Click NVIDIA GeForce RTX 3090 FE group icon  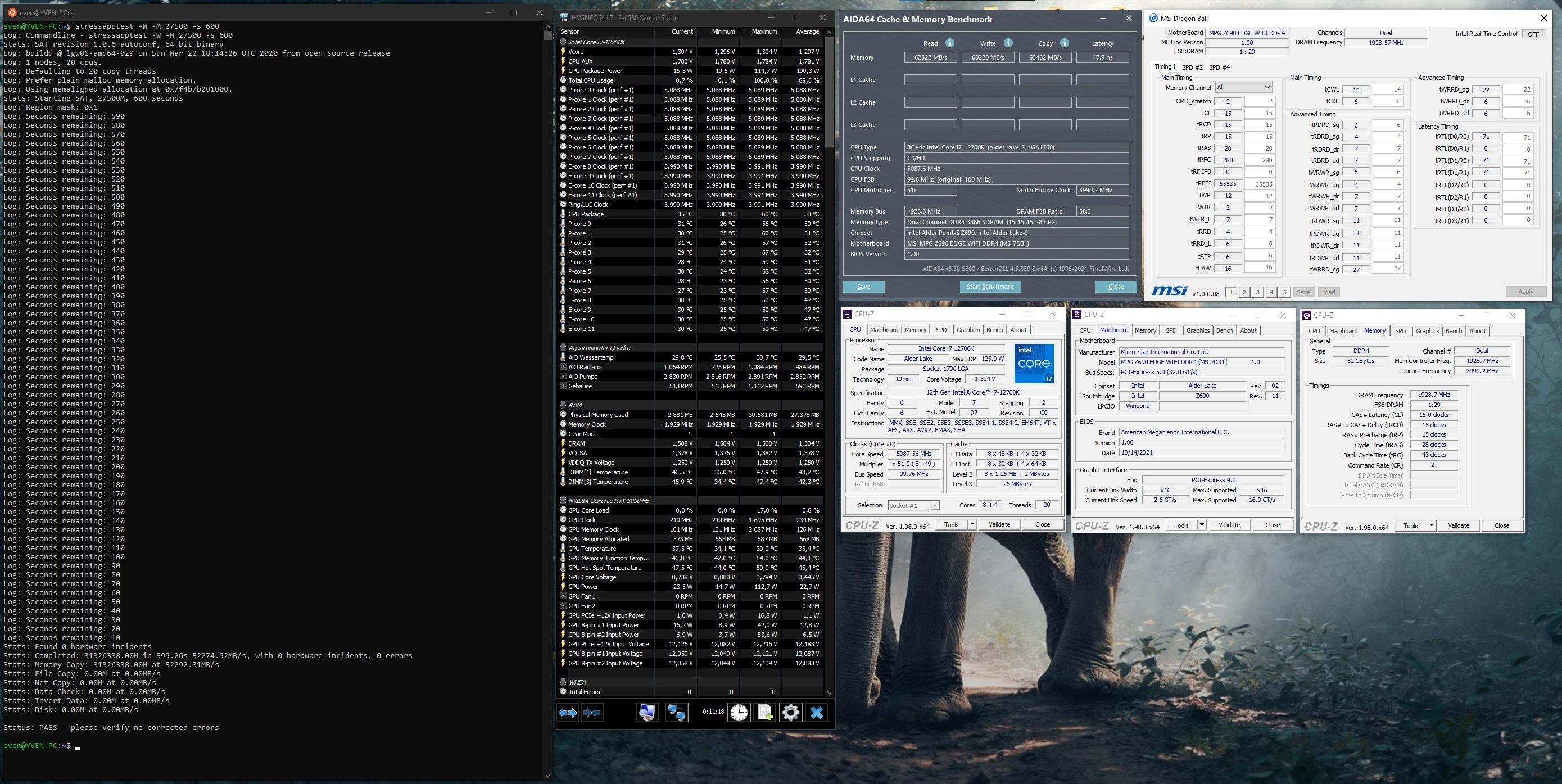click(563, 501)
